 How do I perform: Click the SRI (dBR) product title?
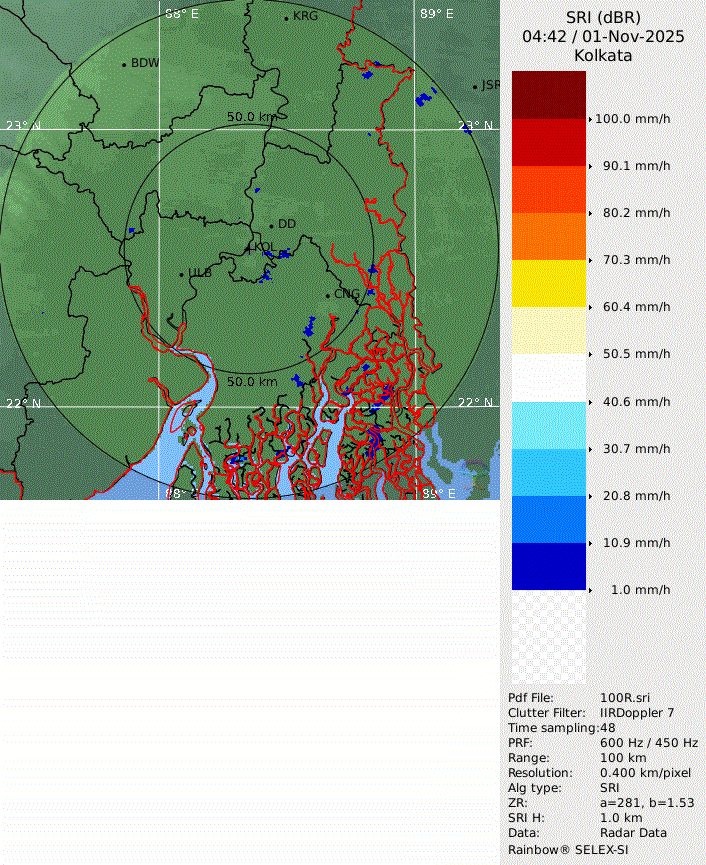tap(603, 17)
